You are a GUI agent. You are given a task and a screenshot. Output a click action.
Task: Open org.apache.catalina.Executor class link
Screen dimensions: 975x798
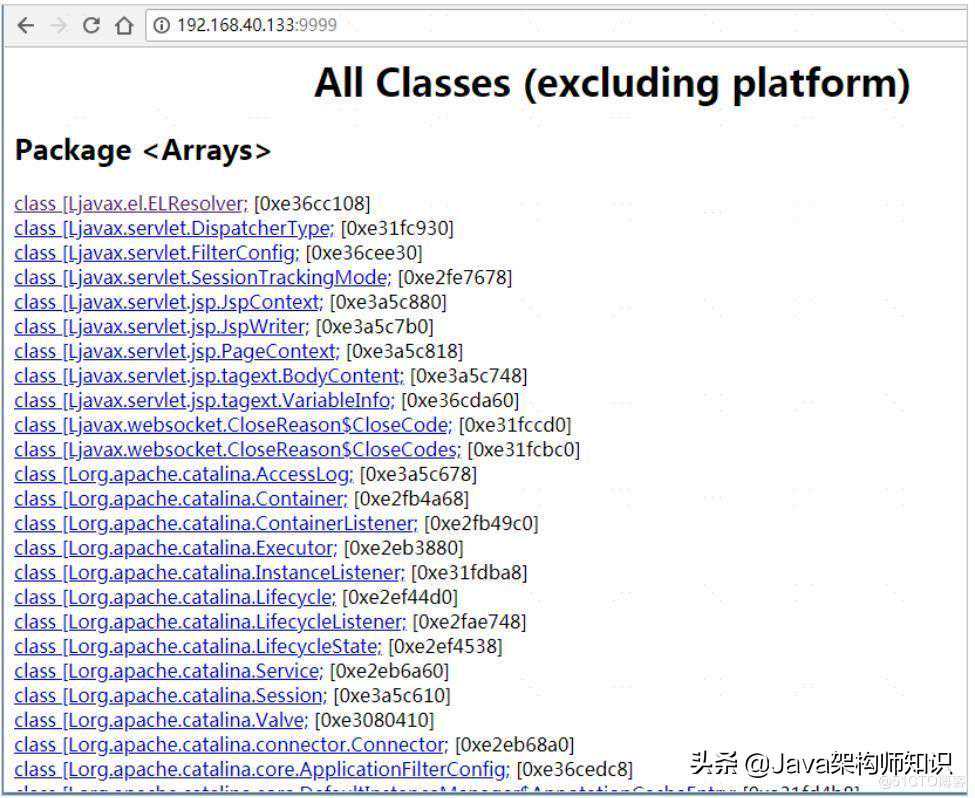174,548
